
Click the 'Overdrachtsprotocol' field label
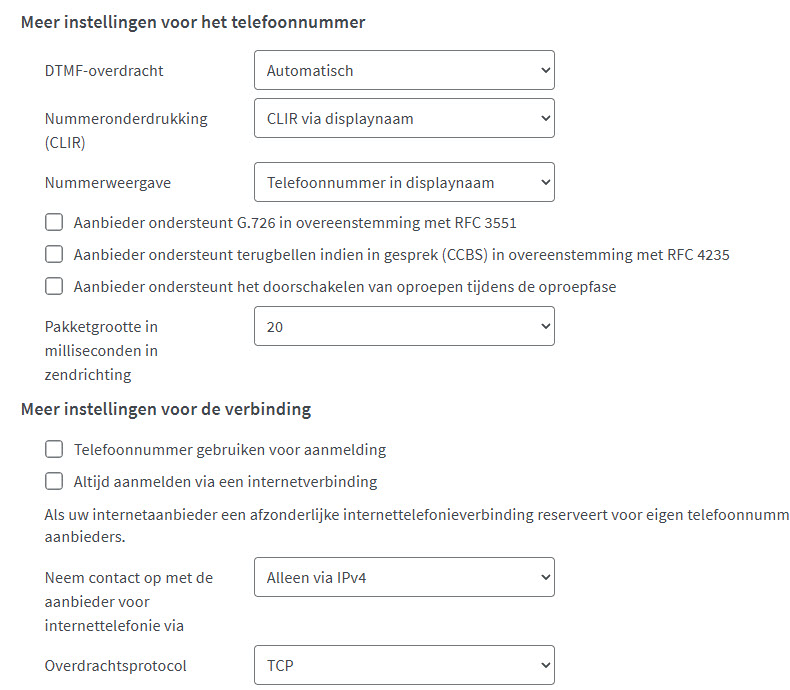click(115, 665)
